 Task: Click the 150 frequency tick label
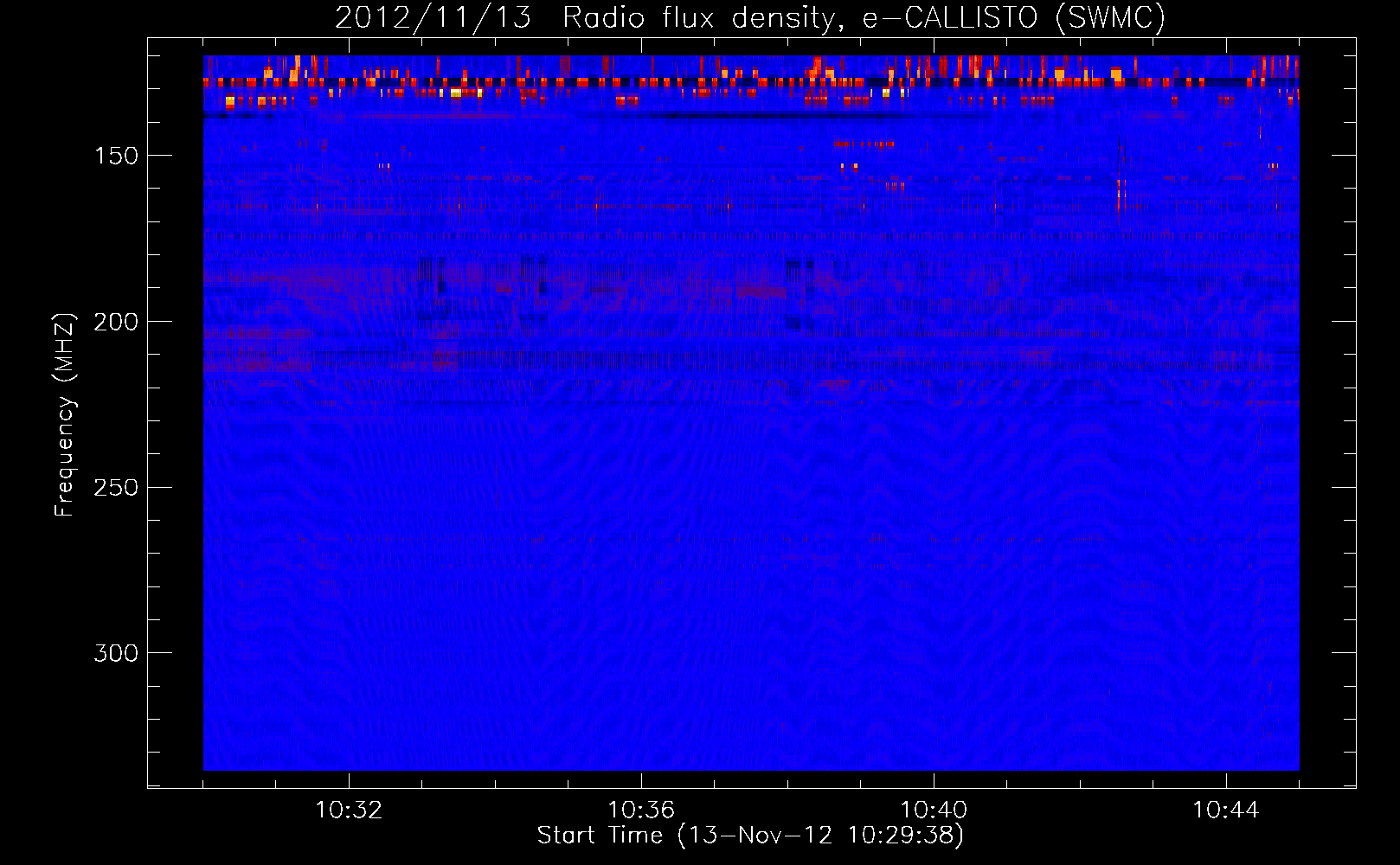(116, 156)
